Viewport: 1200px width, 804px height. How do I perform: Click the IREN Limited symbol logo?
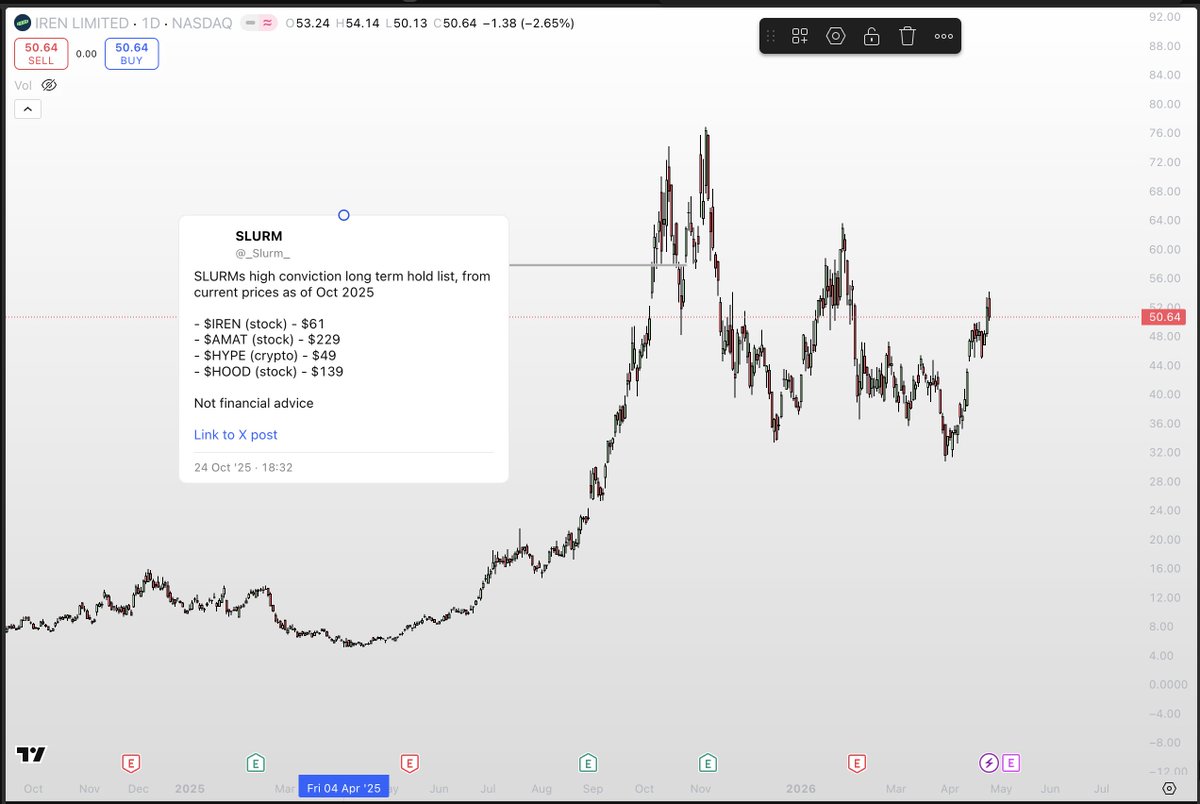[21, 23]
